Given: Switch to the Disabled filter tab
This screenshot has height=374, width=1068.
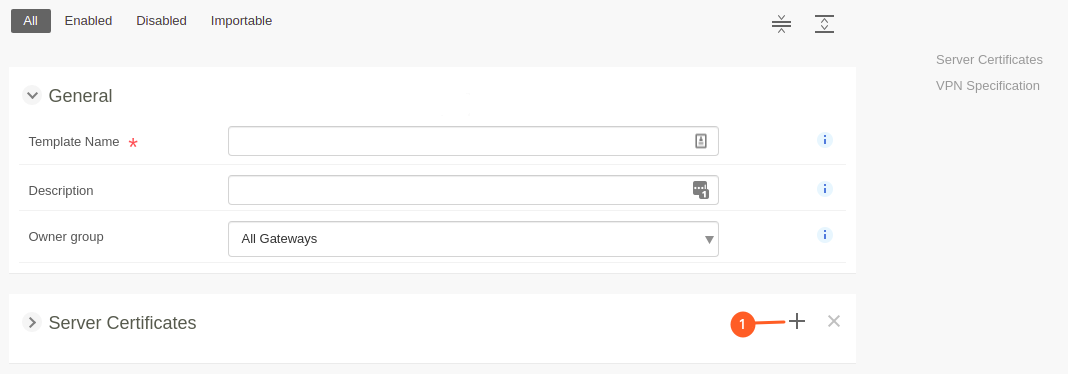Looking at the screenshot, I should point(161,21).
